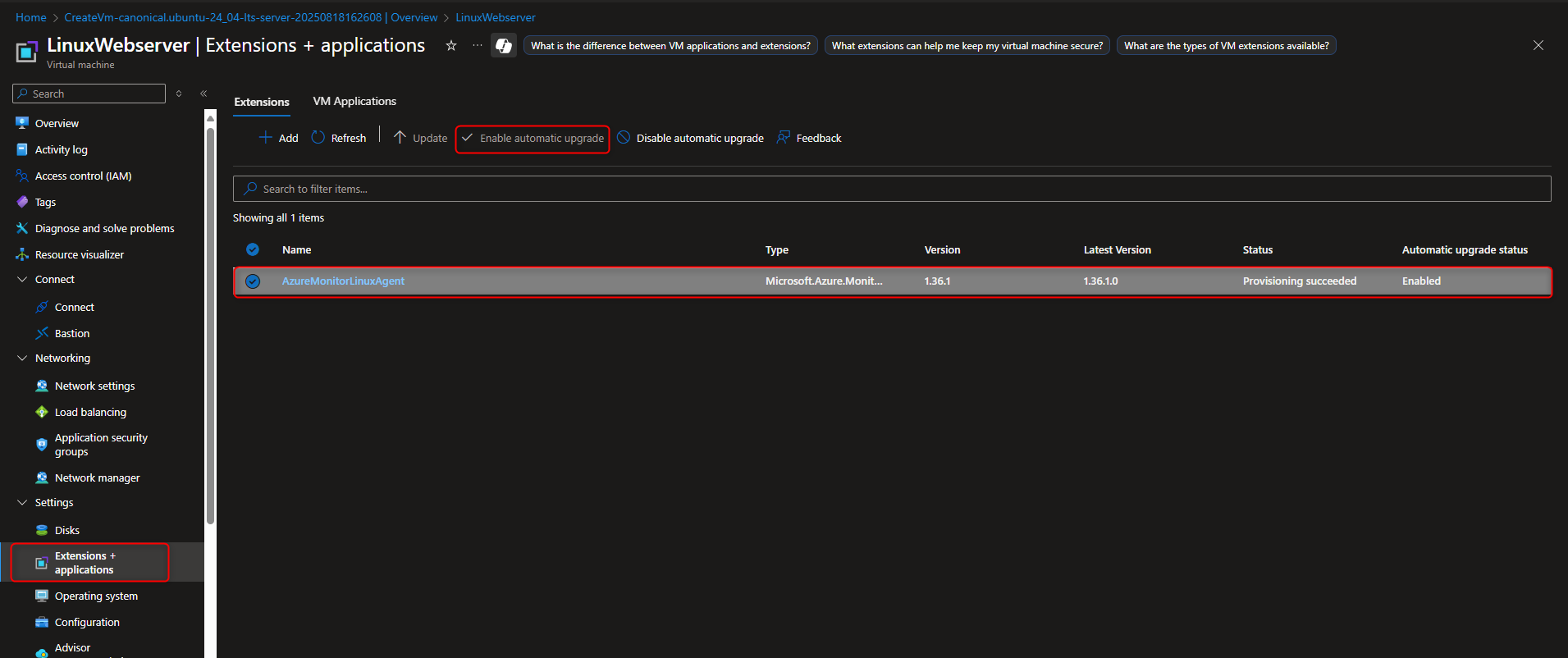Click the LinuxWebserver breadcrumb link
1568x658 pixels.
click(496, 17)
